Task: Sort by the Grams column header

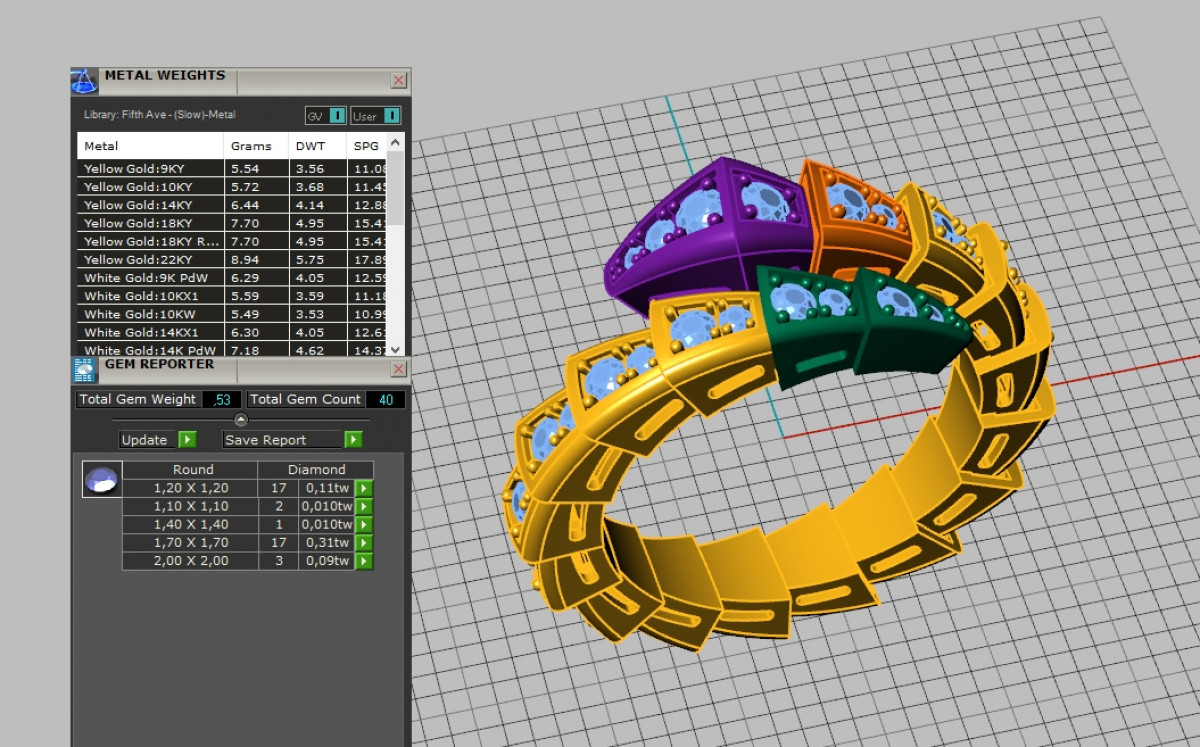Action: pyautogui.click(x=251, y=146)
